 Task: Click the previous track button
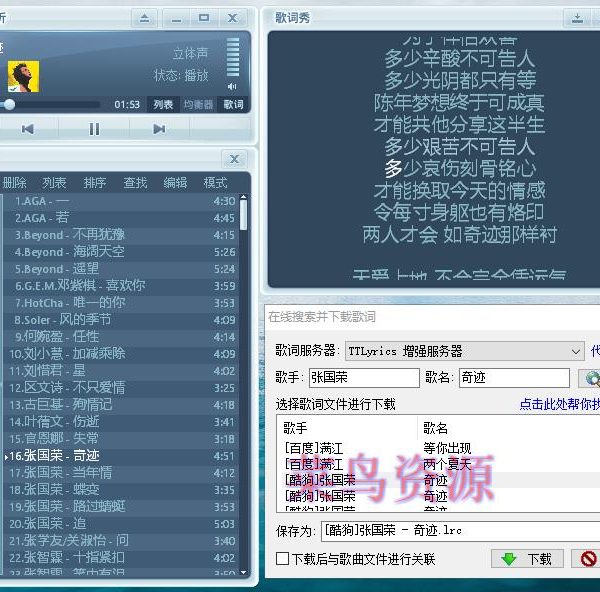tap(27, 129)
